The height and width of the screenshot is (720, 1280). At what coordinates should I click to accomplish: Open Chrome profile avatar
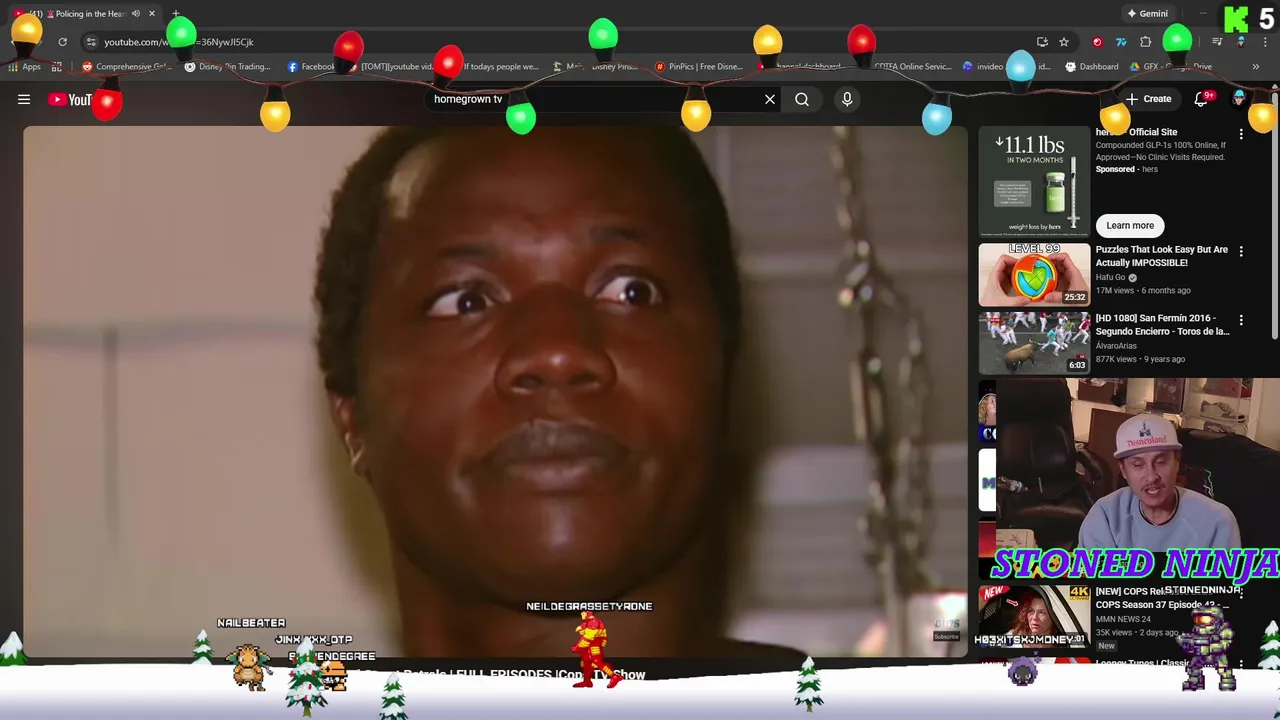click(1241, 42)
